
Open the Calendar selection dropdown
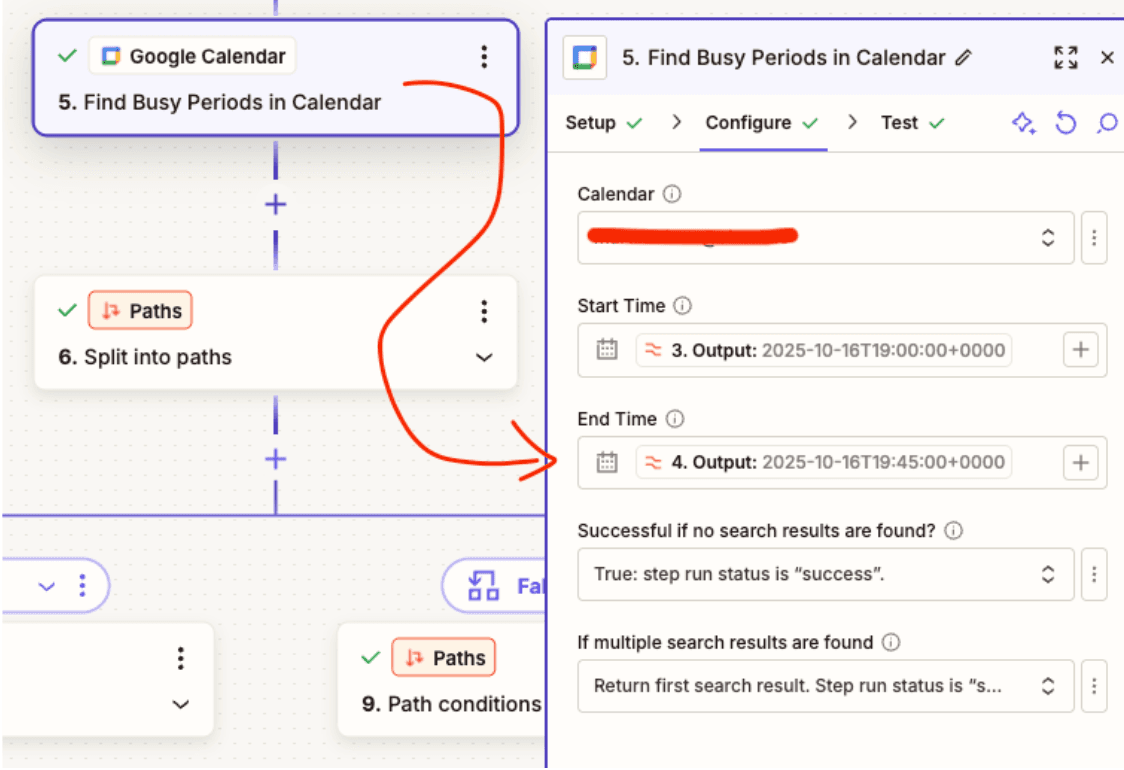pyautogui.click(x=1047, y=238)
